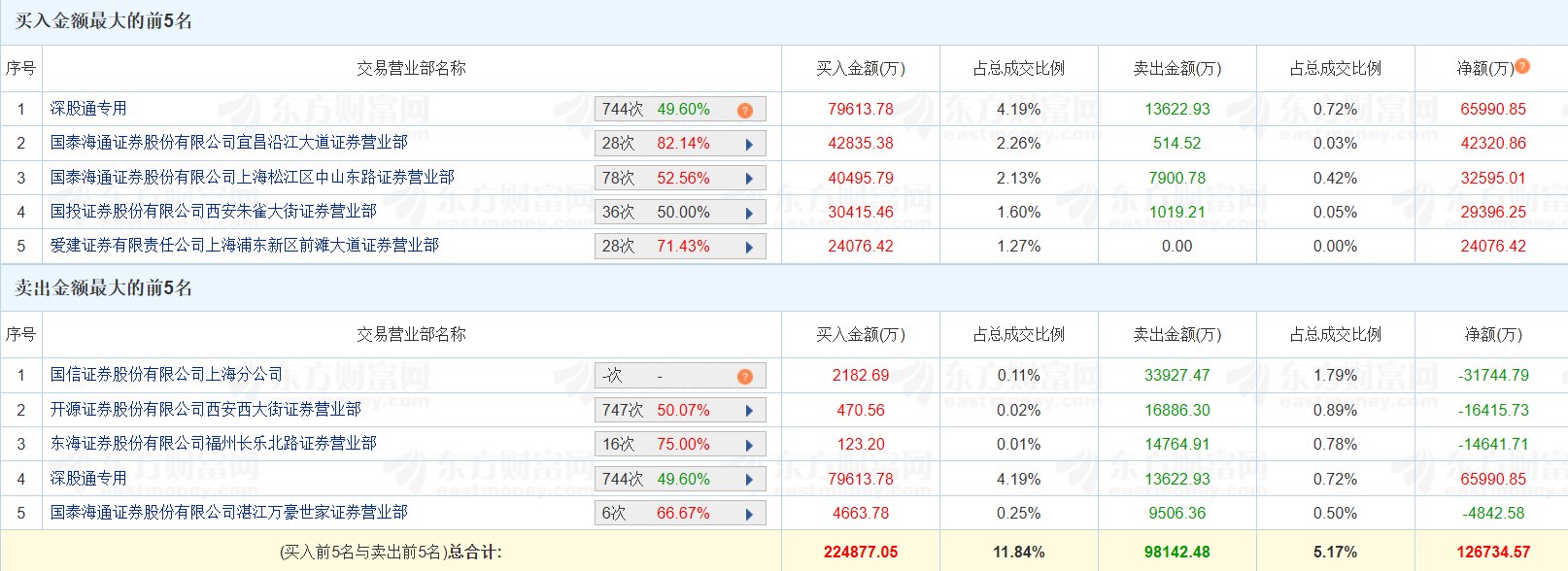Open 国泰海通证券湛江万豪世家证券营业部 link
Screen dimensions: 1568x571
click(229, 513)
